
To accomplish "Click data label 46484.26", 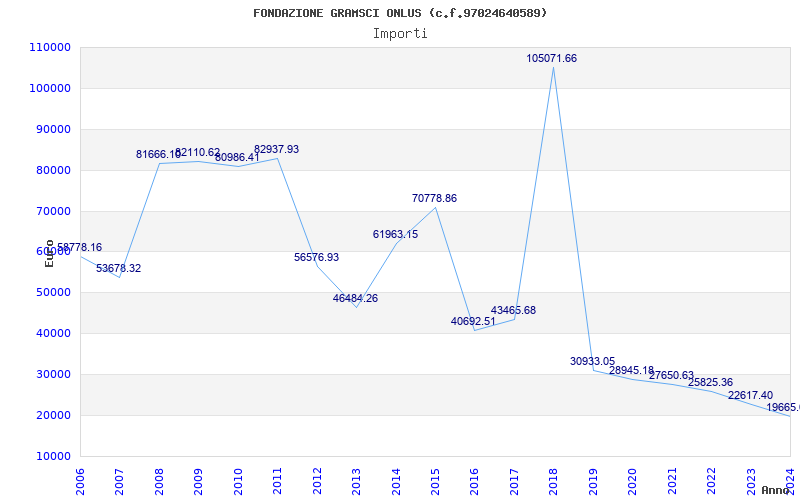I will point(356,298).
